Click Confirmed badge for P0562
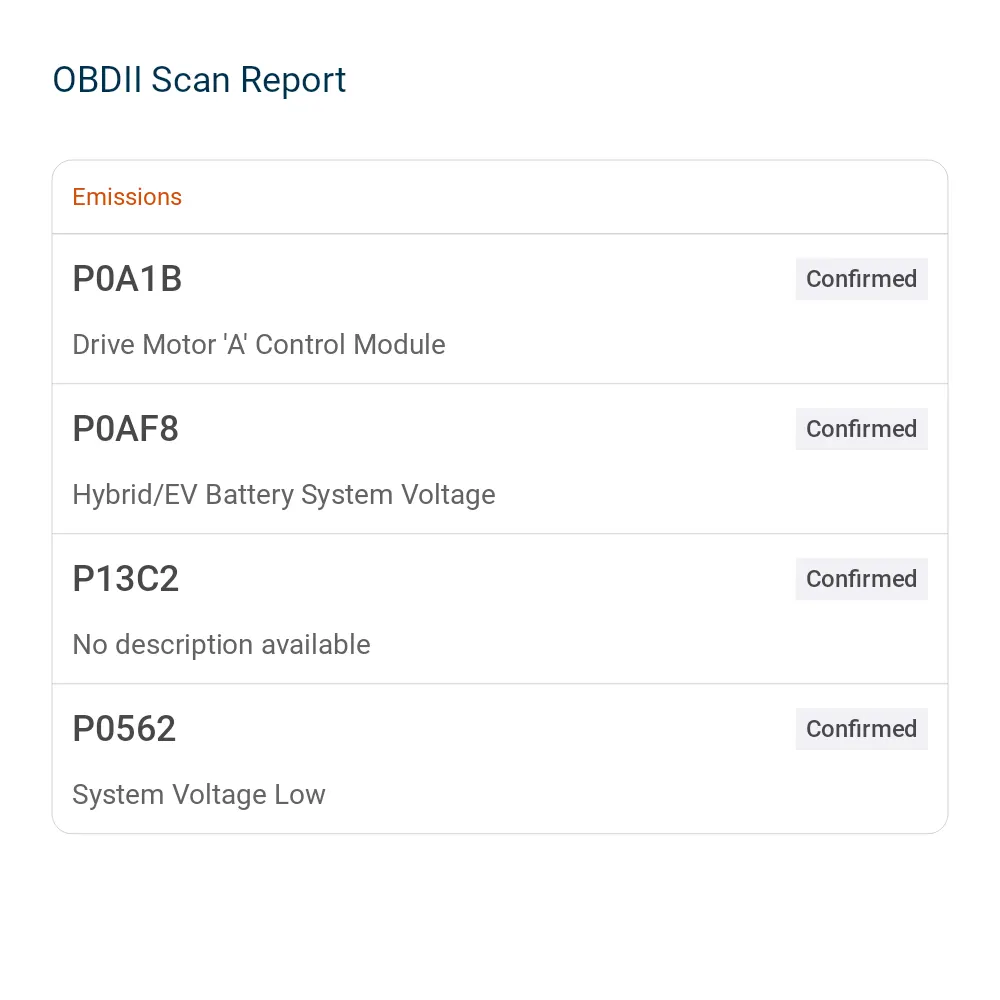Screen dimensions: 1000x1000 click(x=861, y=728)
